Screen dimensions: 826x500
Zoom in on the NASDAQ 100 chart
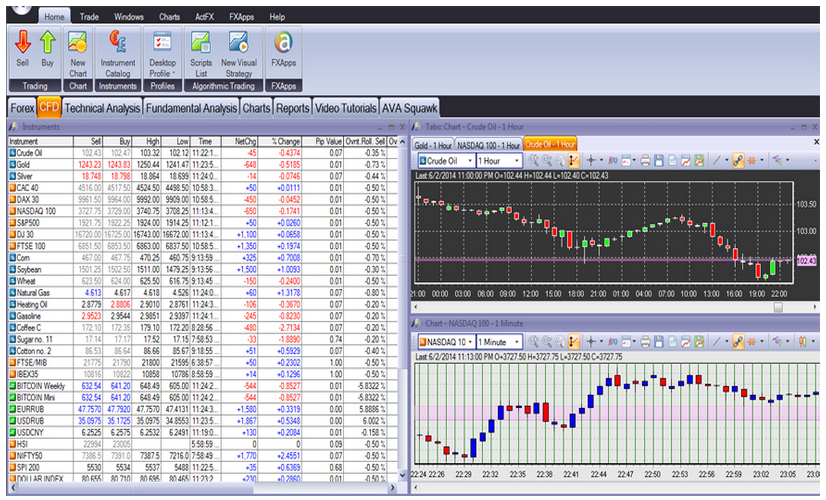tap(534, 342)
